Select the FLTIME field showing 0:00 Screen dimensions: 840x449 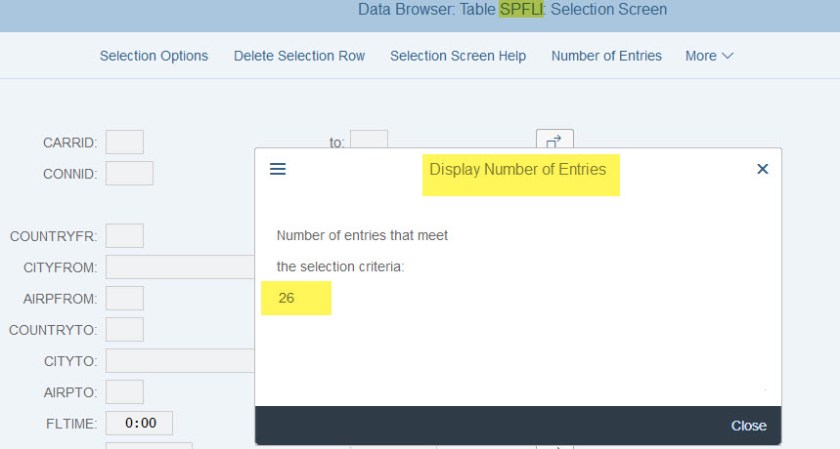pyautogui.click(x=139, y=423)
